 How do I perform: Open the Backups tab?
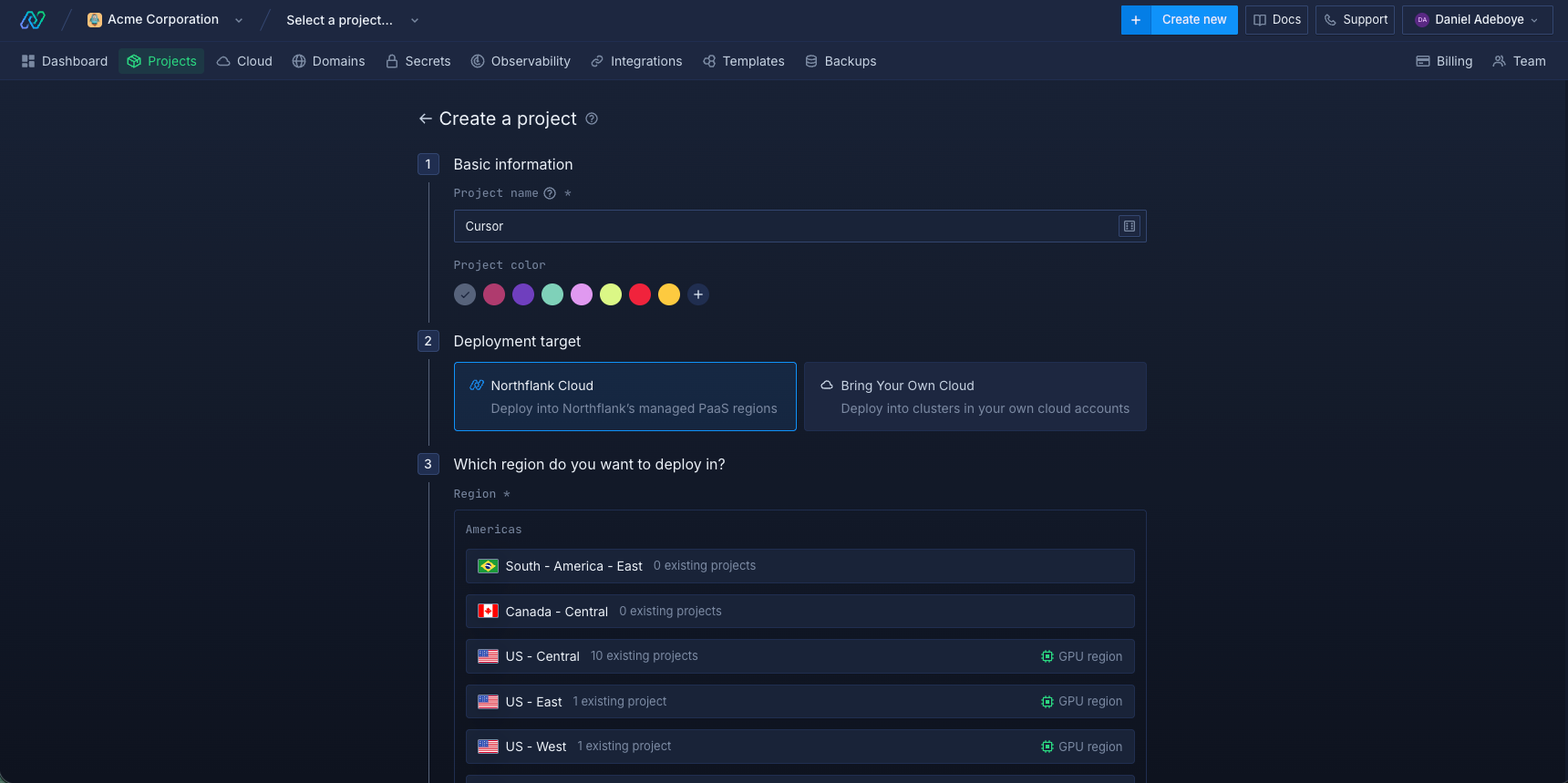(841, 61)
